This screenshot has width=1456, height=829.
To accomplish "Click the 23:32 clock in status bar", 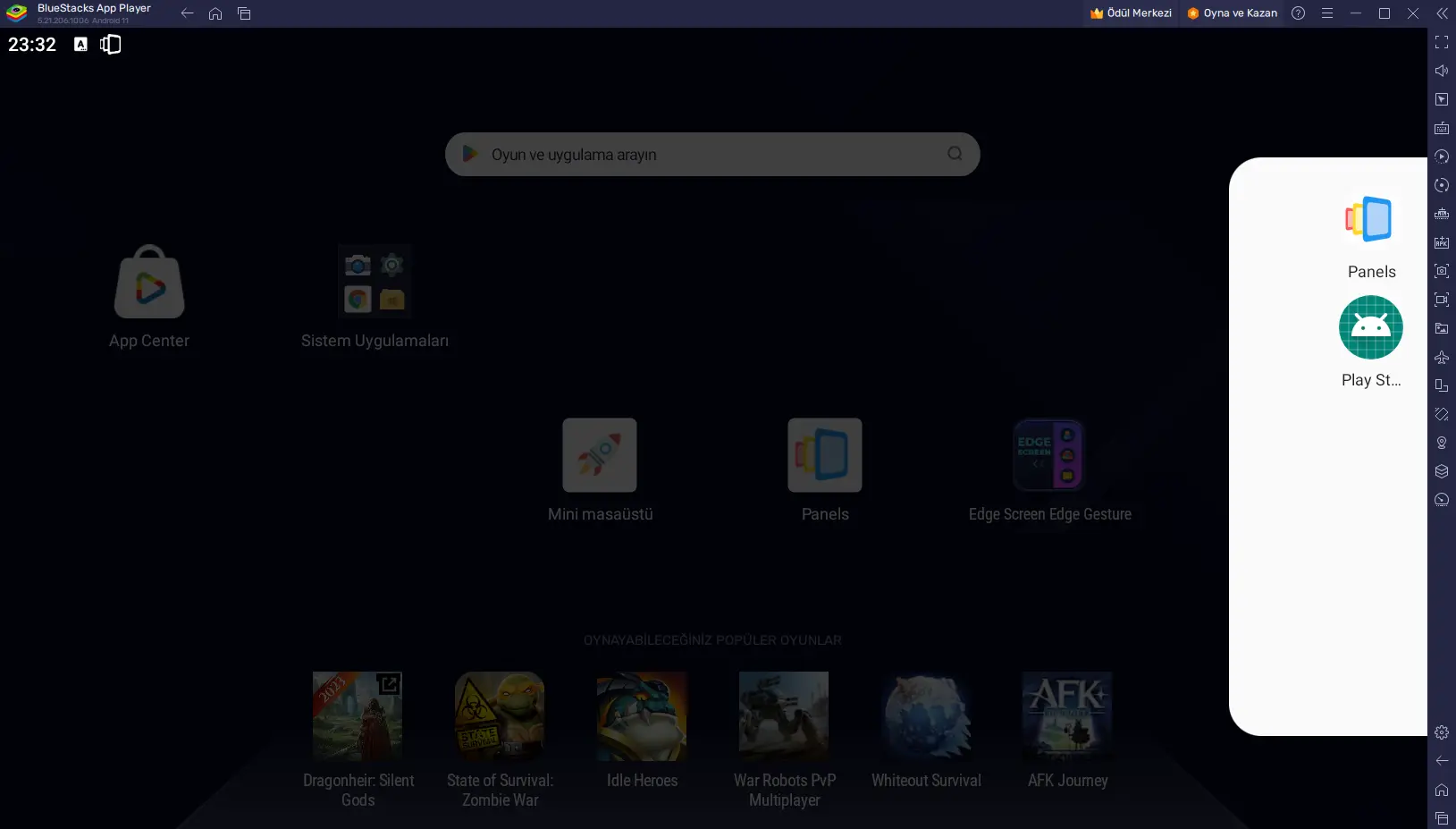I will click(x=32, y=45).
